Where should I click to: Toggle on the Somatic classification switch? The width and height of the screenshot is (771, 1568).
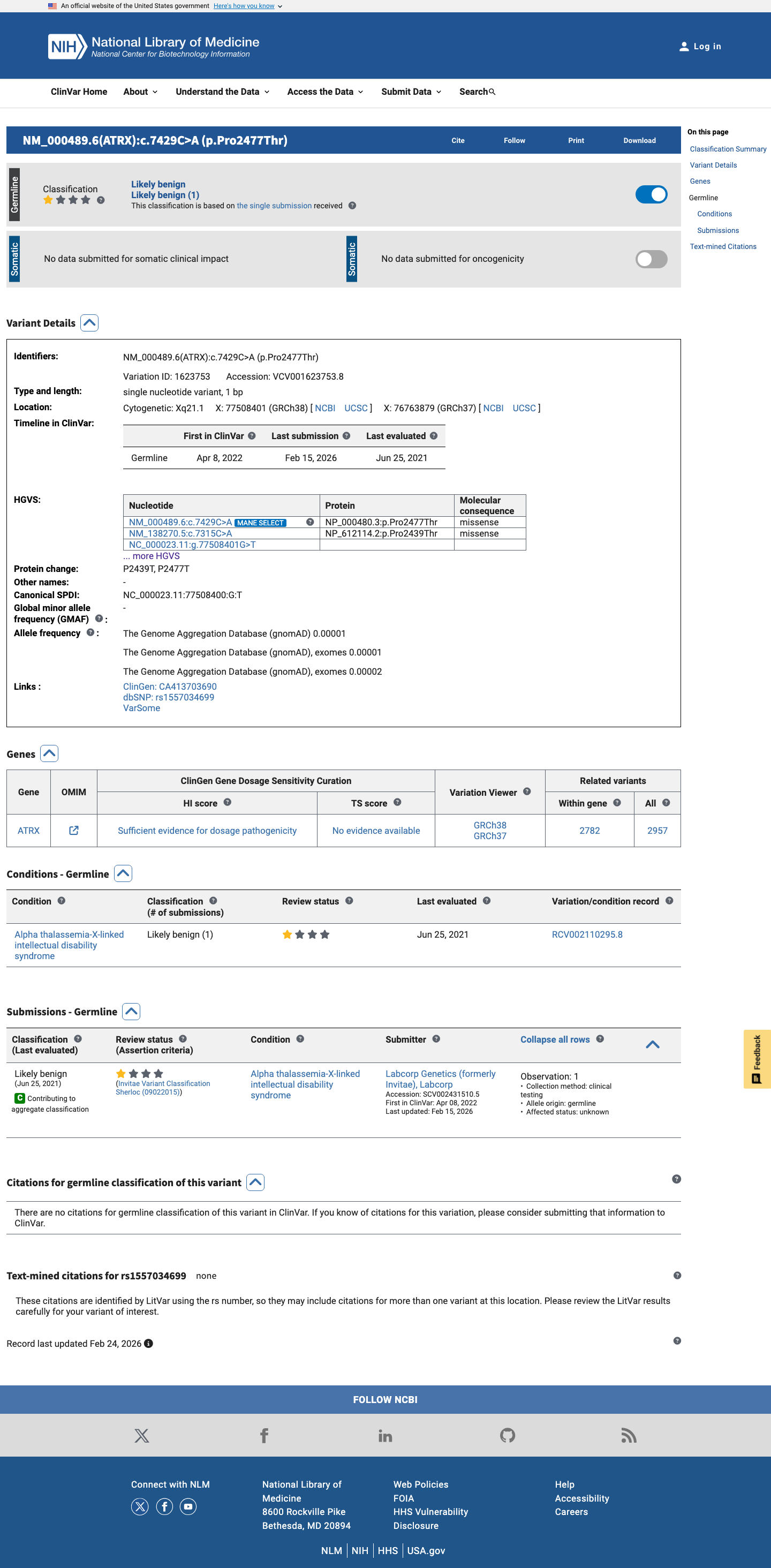point(651,259)
